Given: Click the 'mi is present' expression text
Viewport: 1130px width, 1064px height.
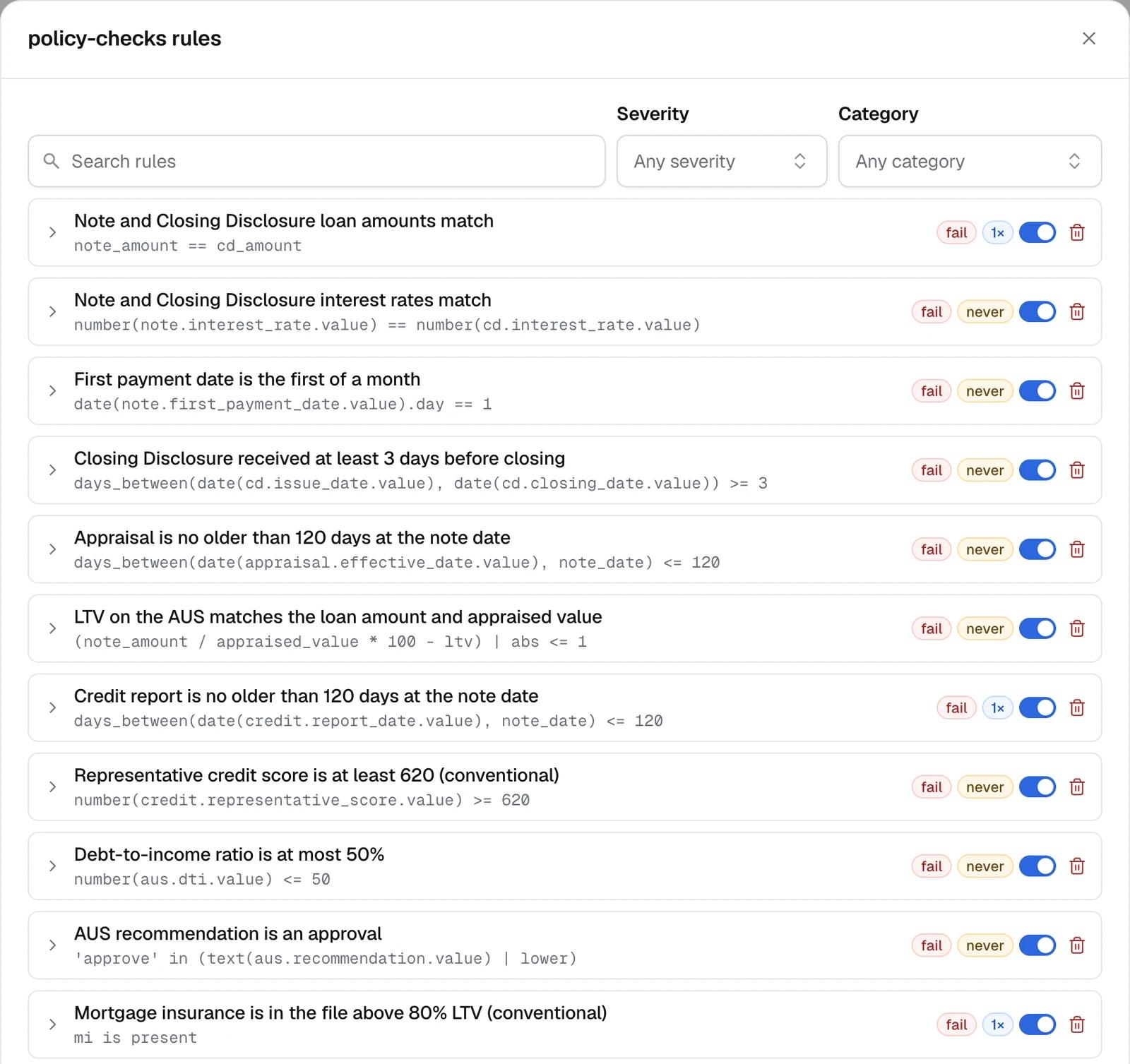Looking at the screenshot, I should tap(136, 1038).
